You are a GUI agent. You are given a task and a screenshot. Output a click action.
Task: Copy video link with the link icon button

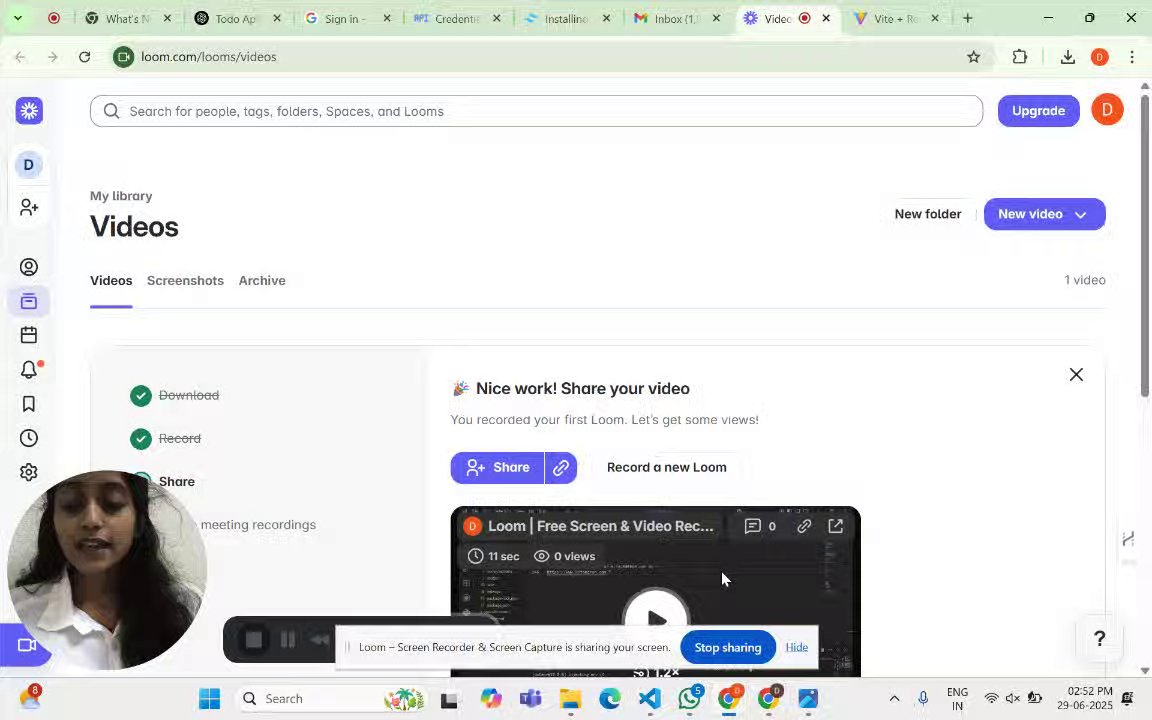coord(561,468)
